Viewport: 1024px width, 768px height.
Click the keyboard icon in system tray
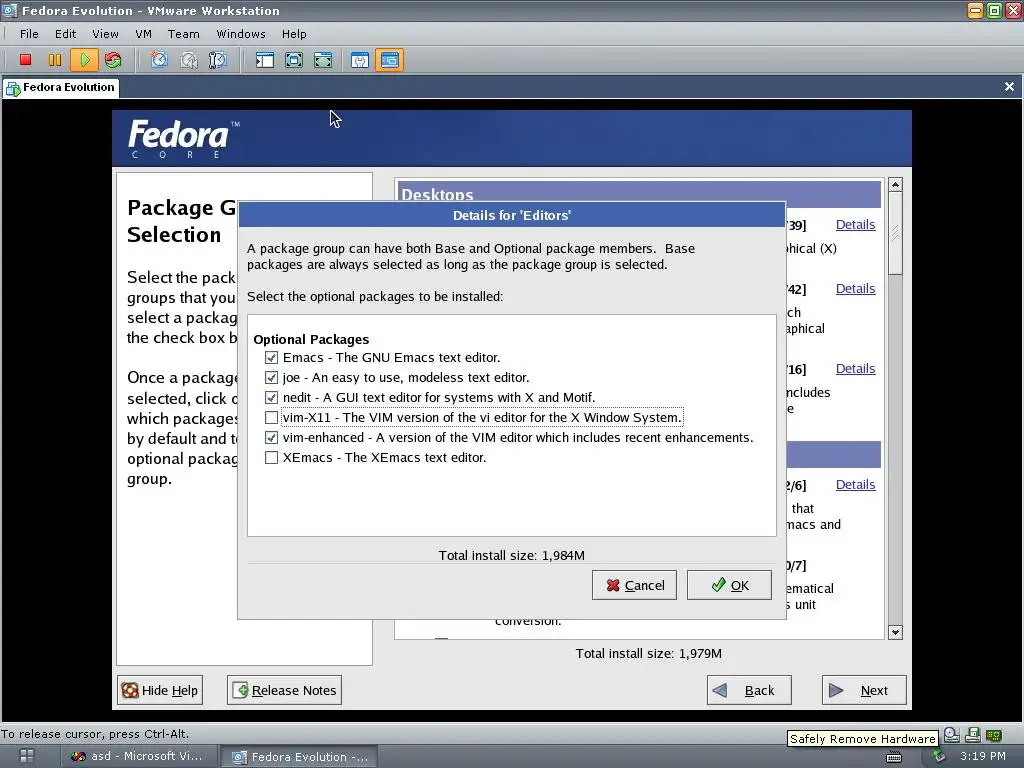(894, 756)
